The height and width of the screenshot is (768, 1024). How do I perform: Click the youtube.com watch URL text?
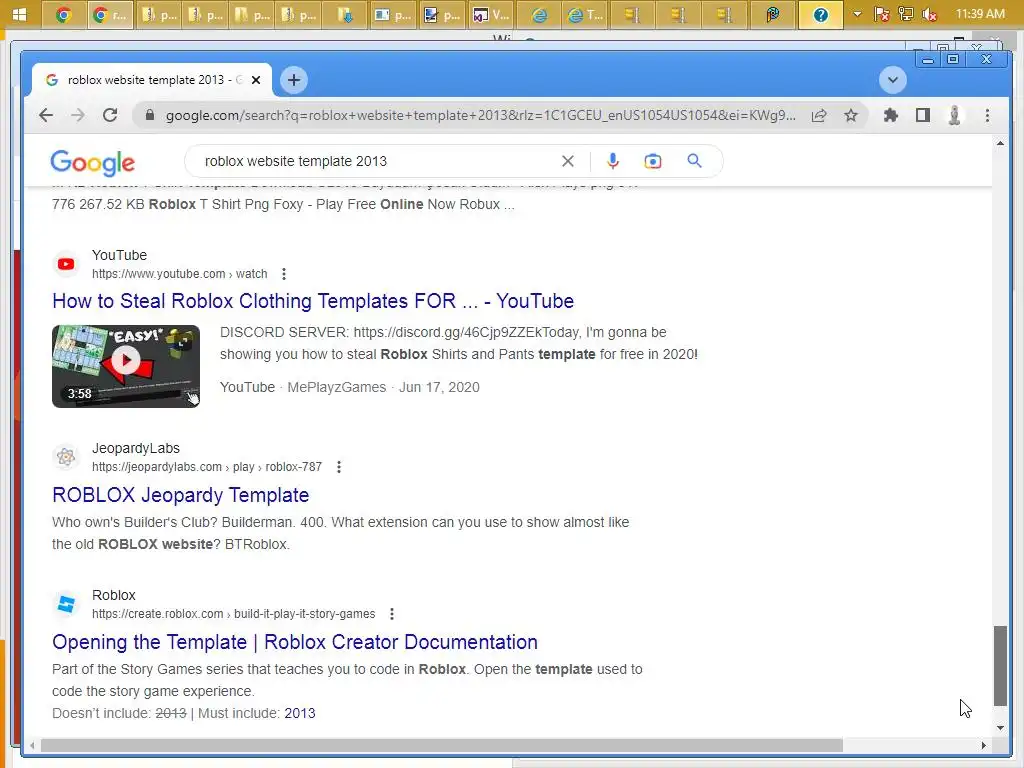pyautogui.click(x=180, y=274)
